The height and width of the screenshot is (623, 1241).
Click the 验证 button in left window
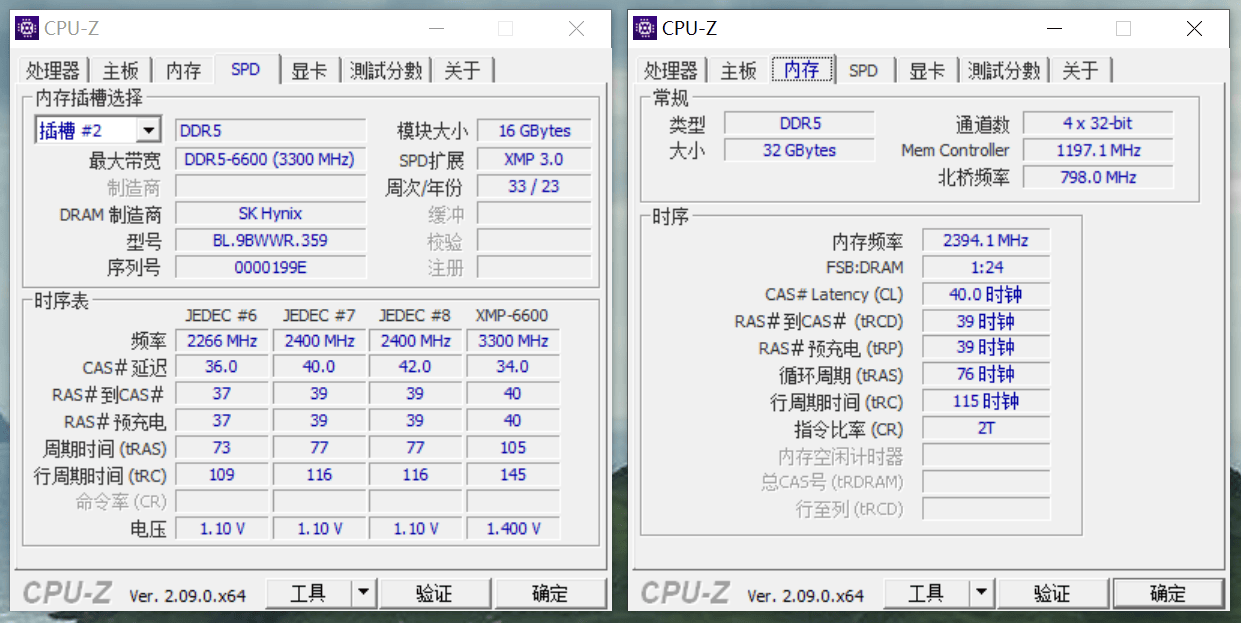(436, 593)
